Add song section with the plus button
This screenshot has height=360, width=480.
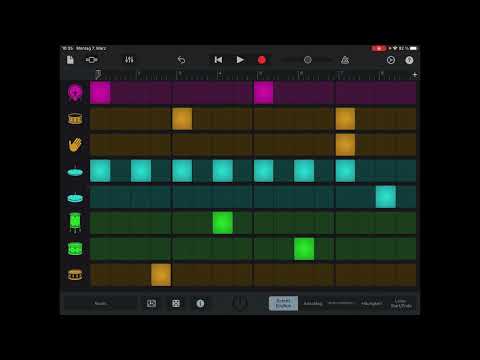[414, 75]
